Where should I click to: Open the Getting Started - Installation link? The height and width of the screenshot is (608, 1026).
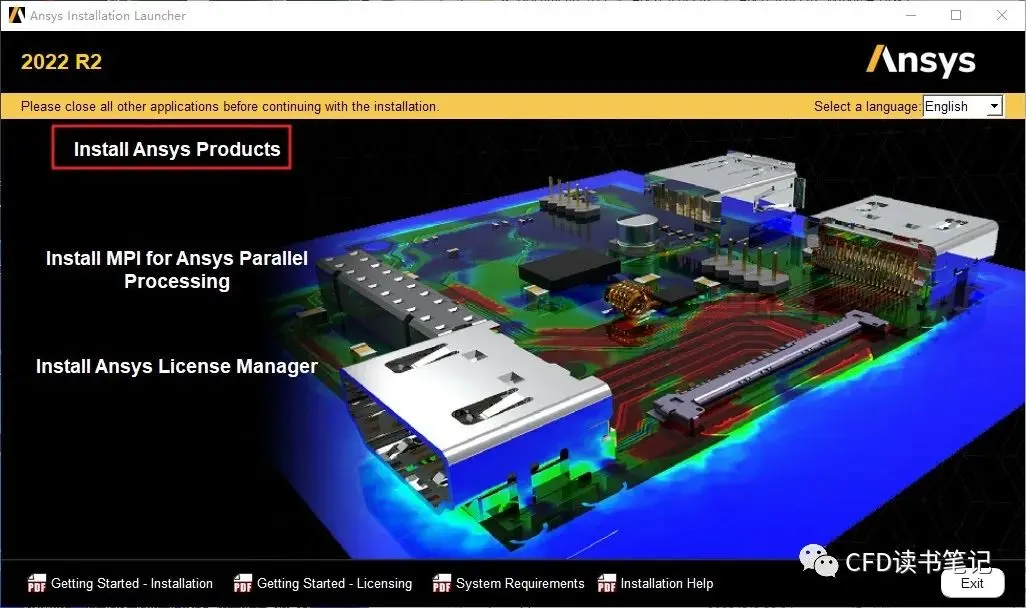132,583
